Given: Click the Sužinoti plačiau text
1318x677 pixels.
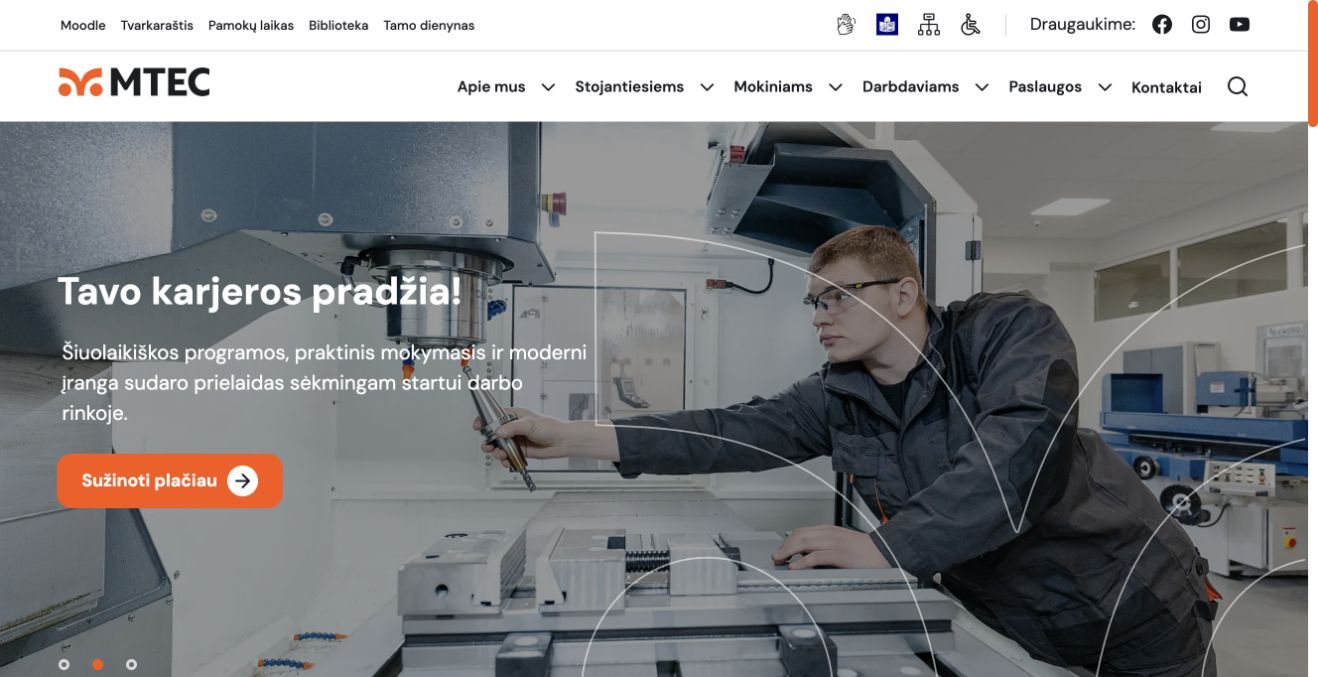Looking at the screenshot, I should 149,481.
